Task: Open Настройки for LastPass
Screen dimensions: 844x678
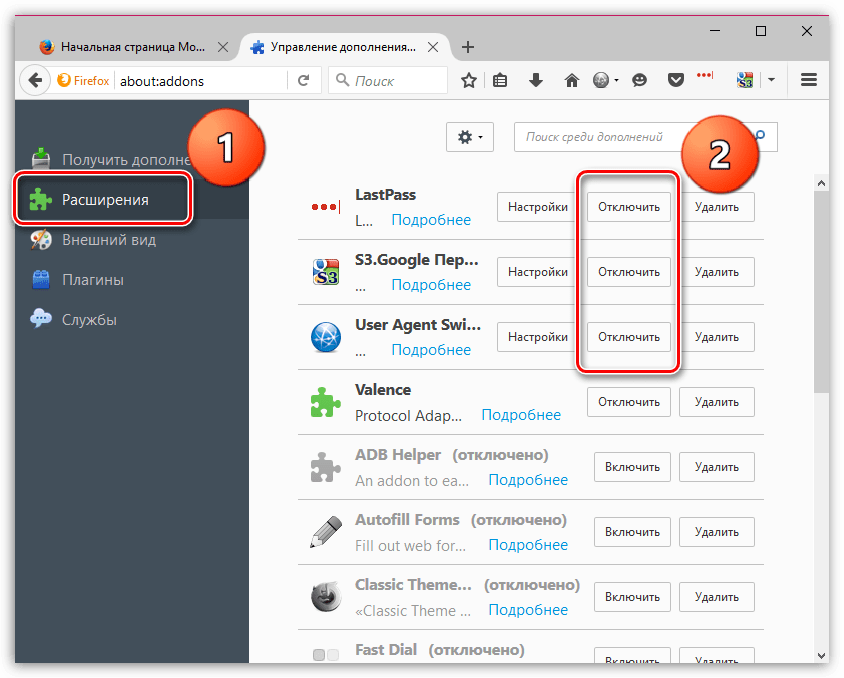Action: [x=537, y=207]
